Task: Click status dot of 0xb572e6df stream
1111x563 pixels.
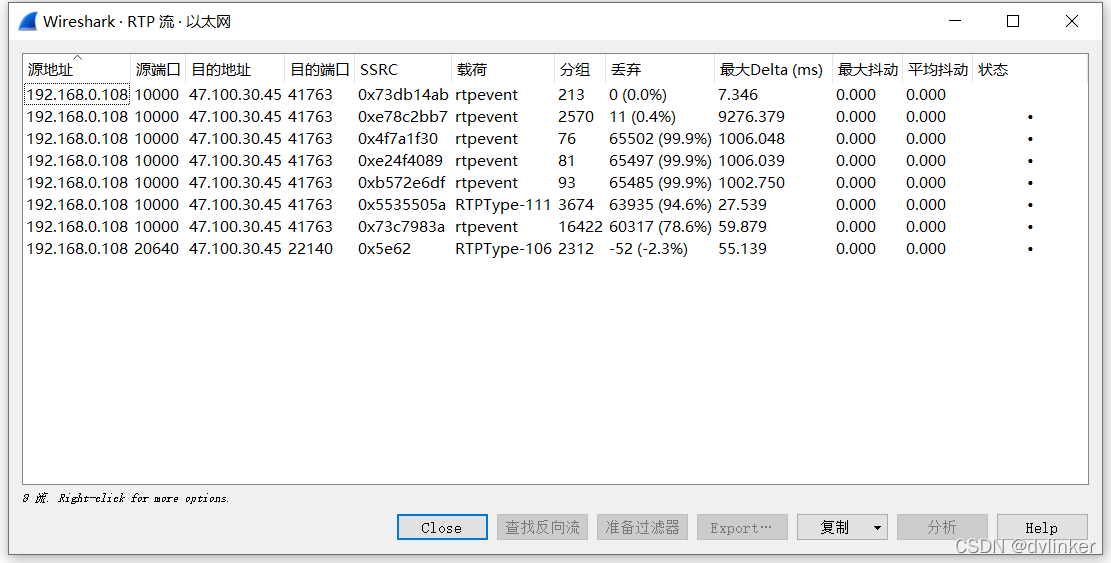Action: coord(1030,183)
